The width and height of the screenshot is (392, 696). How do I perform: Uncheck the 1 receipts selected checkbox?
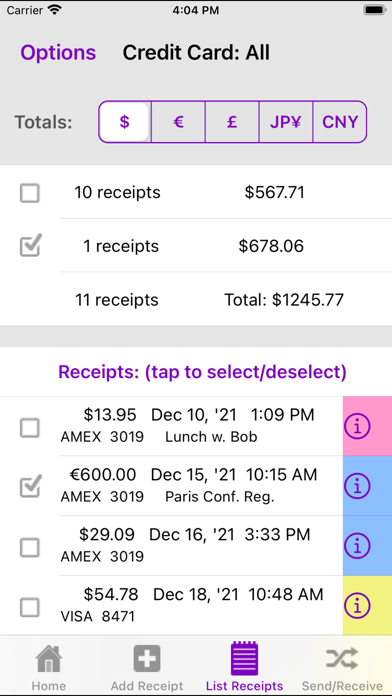[30, 245]
